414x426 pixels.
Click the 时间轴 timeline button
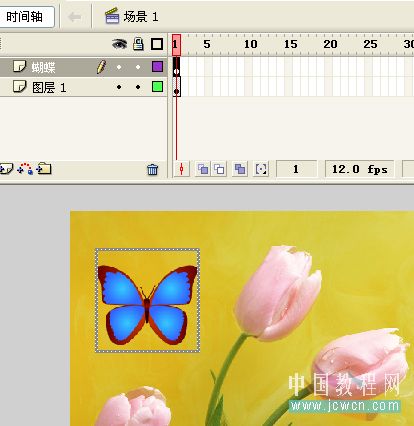point(27,17)
